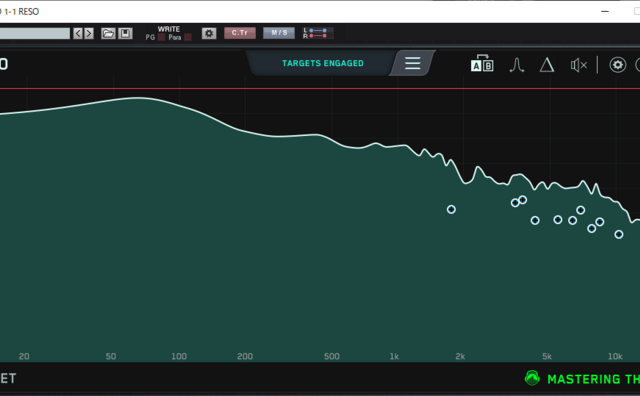Screen dimensions: 640x396
Task: Toggle the M/S mode button
Action: click(279, 33)
